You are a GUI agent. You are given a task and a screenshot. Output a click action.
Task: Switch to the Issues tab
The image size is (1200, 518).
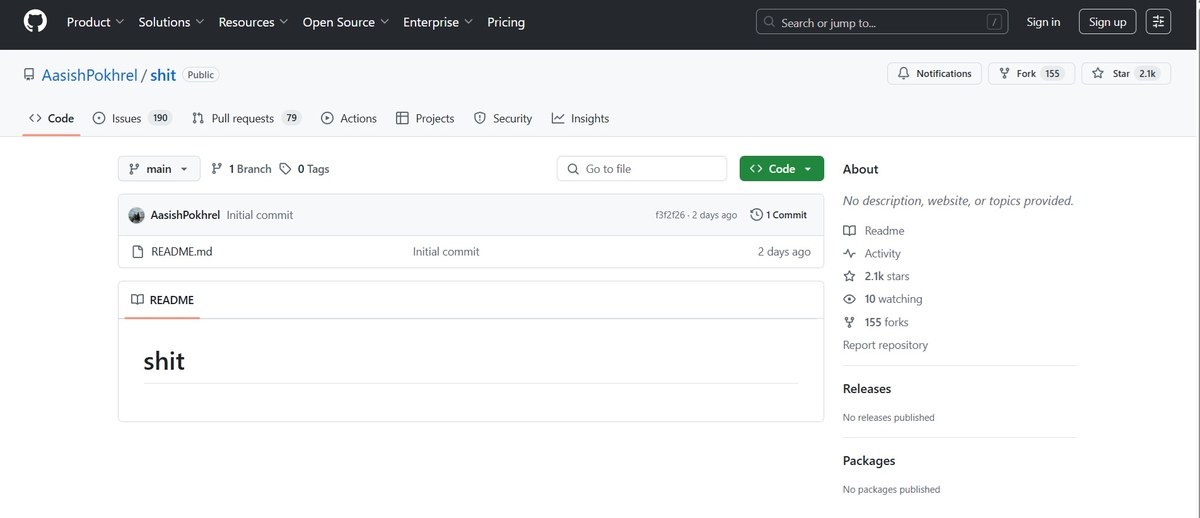coord(132,118)
